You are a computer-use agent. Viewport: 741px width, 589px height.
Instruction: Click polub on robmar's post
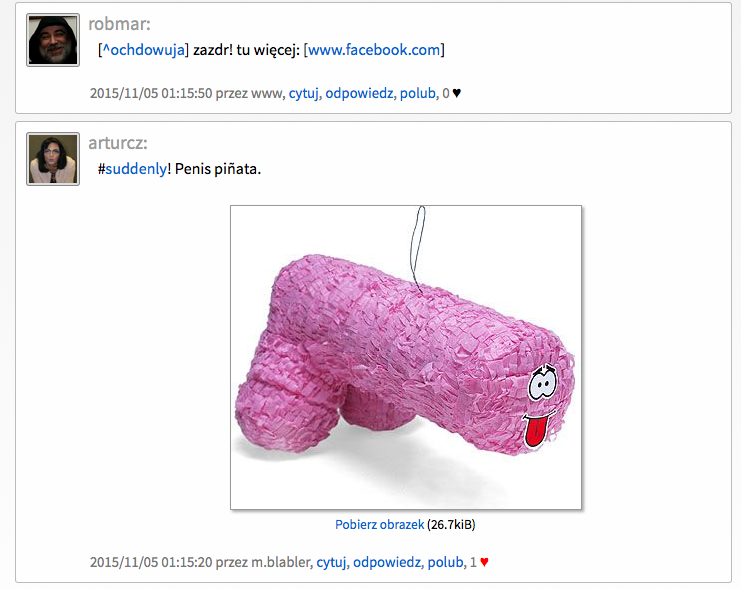tap(418, 93)
